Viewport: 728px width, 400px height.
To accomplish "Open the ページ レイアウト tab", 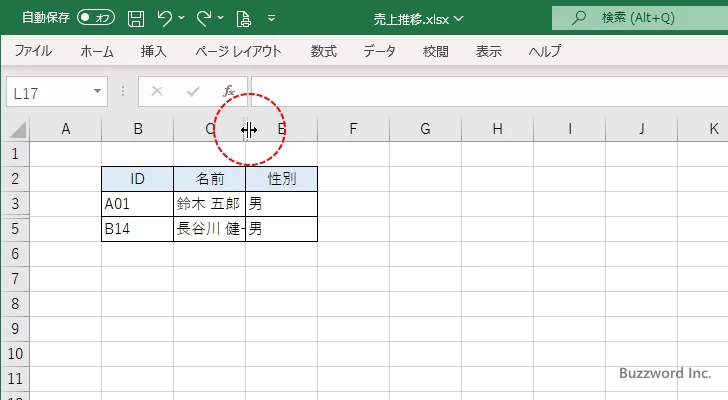I will [238, 51].
